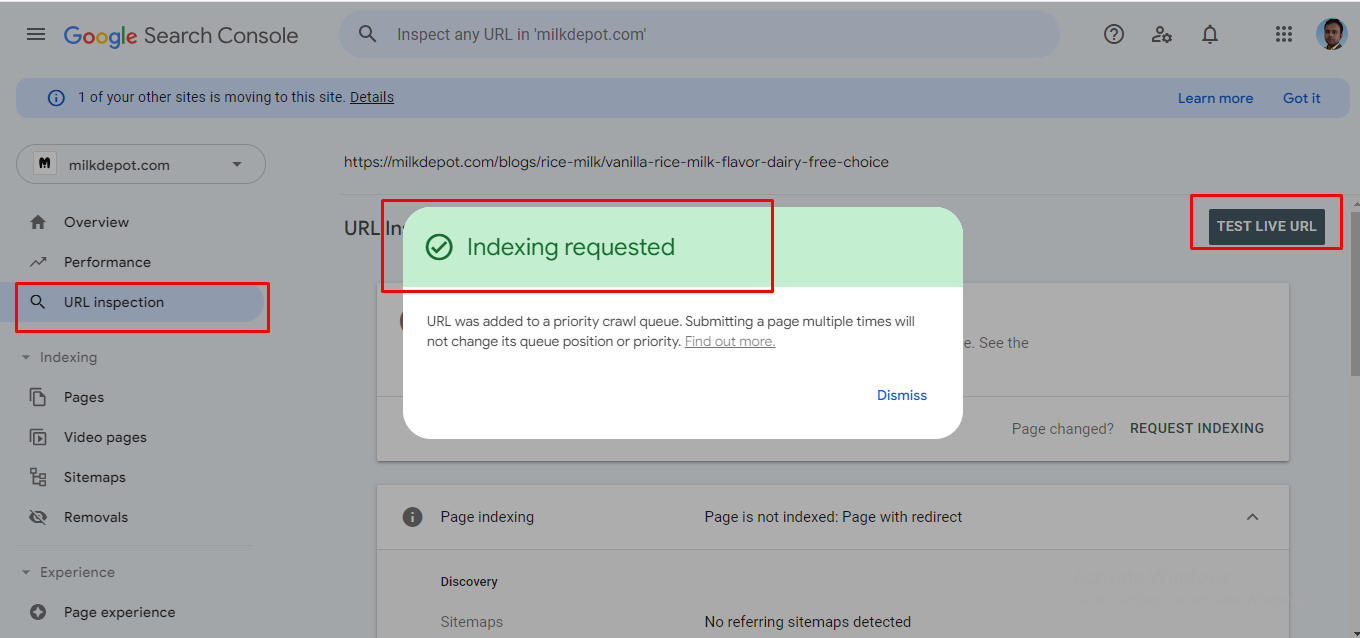The image size is (1360, 638).
Task: Click the Find out more link
Action: tap(730, 341)
